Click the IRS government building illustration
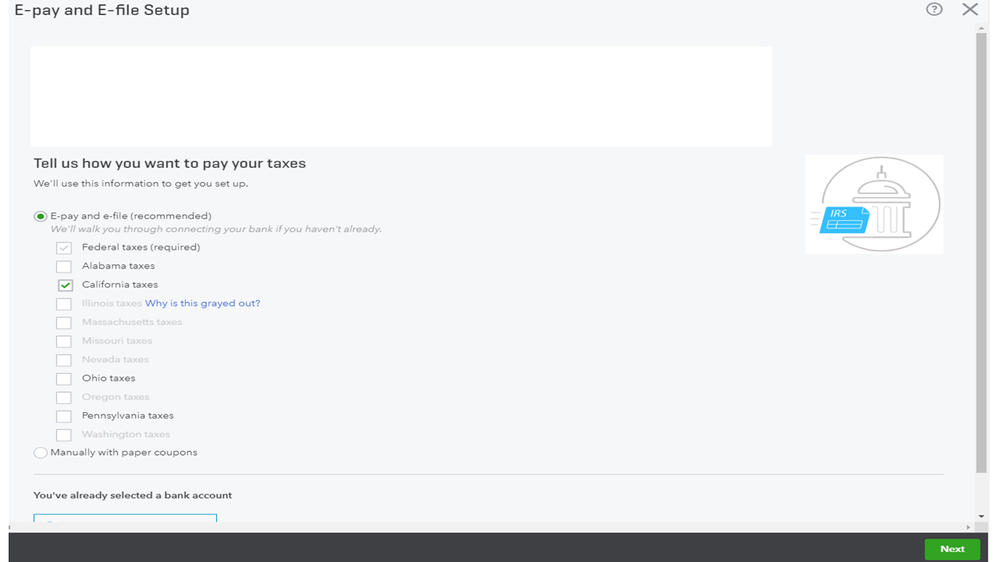 pos(874,204)
